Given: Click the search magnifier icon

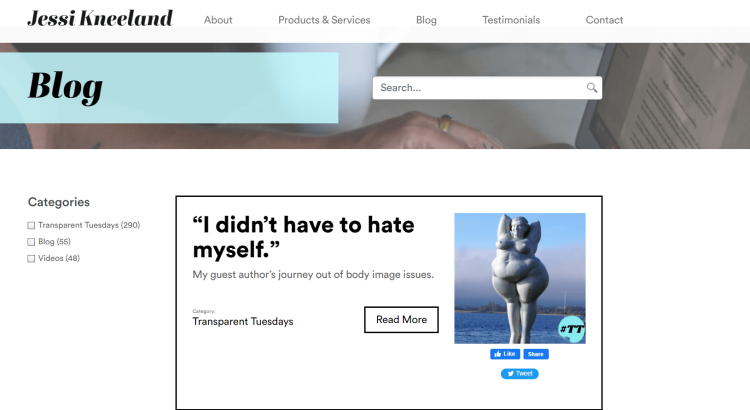Looking at the screenshot, I should pos(592,88).
